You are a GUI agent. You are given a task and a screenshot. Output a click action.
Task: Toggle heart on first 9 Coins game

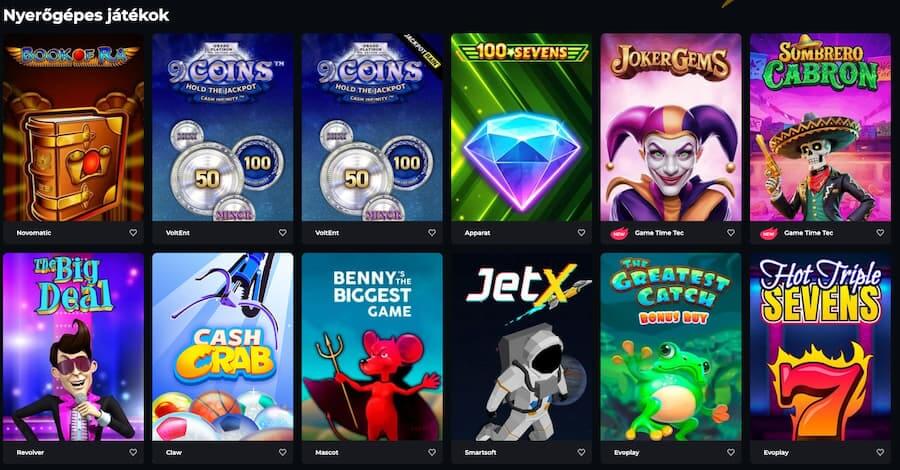[x=282, y=233]
